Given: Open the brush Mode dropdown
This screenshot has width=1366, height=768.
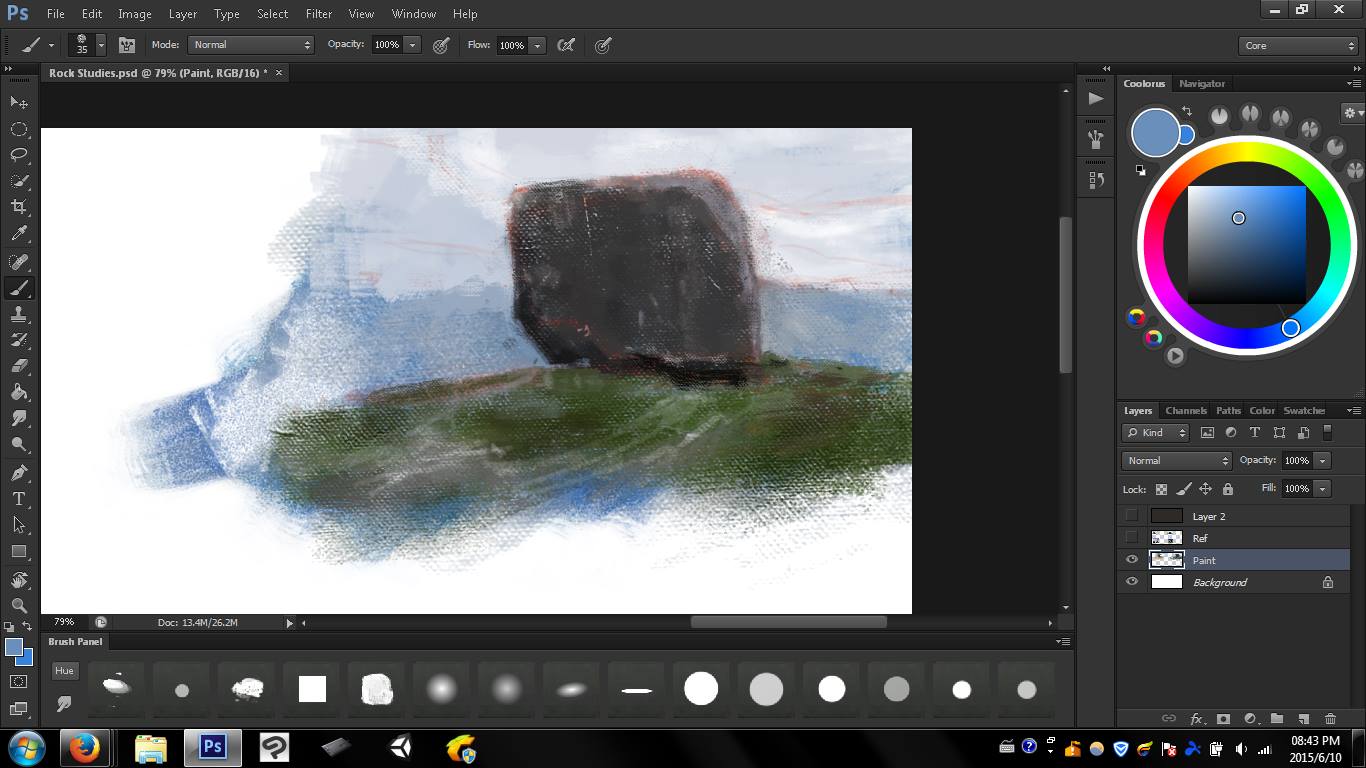Looking at the screenshot, I should (x=252, y=45).
